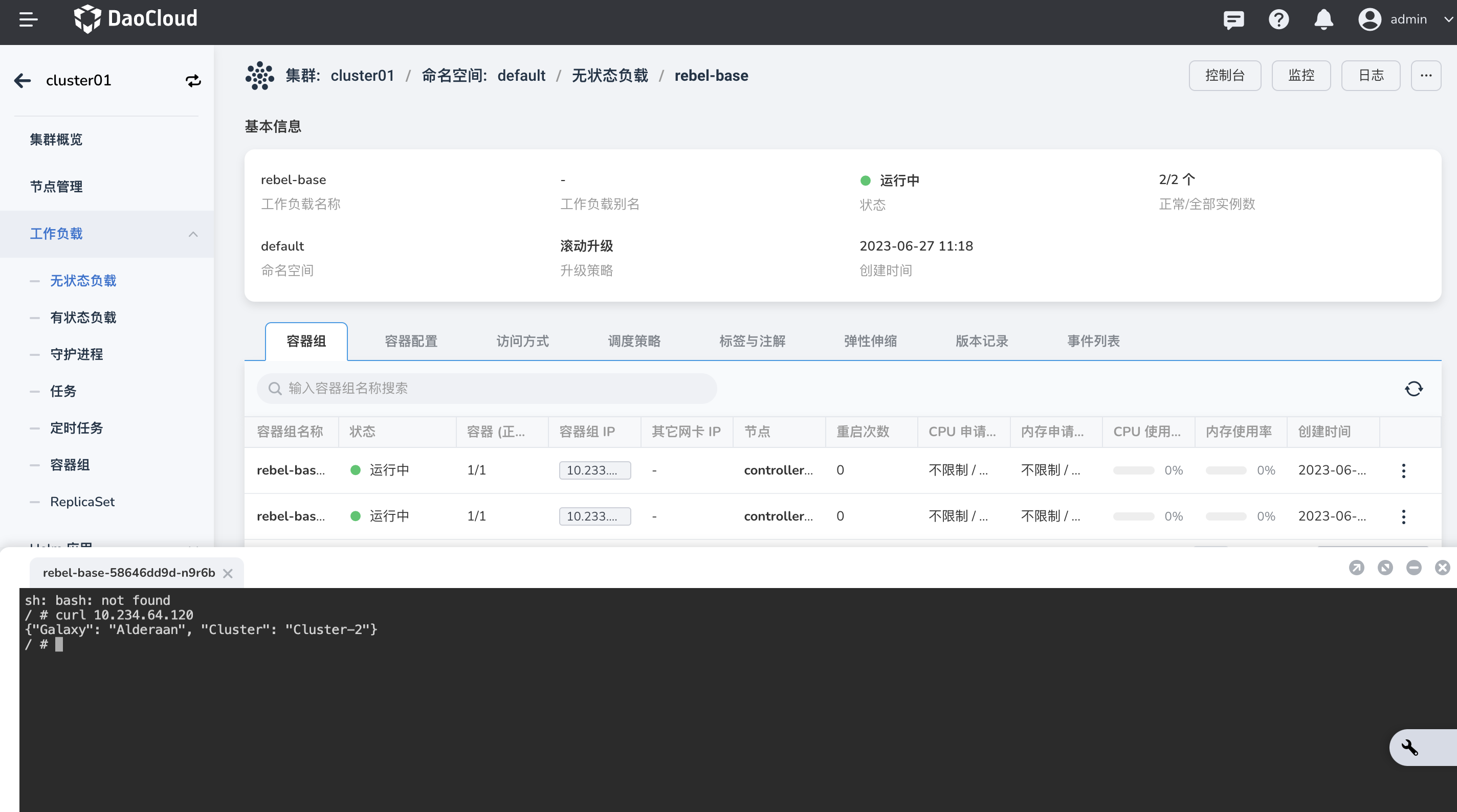Switch to the 容器组 tab
This screenshot has width=1457, height=812.
click(x=306, y=341)
